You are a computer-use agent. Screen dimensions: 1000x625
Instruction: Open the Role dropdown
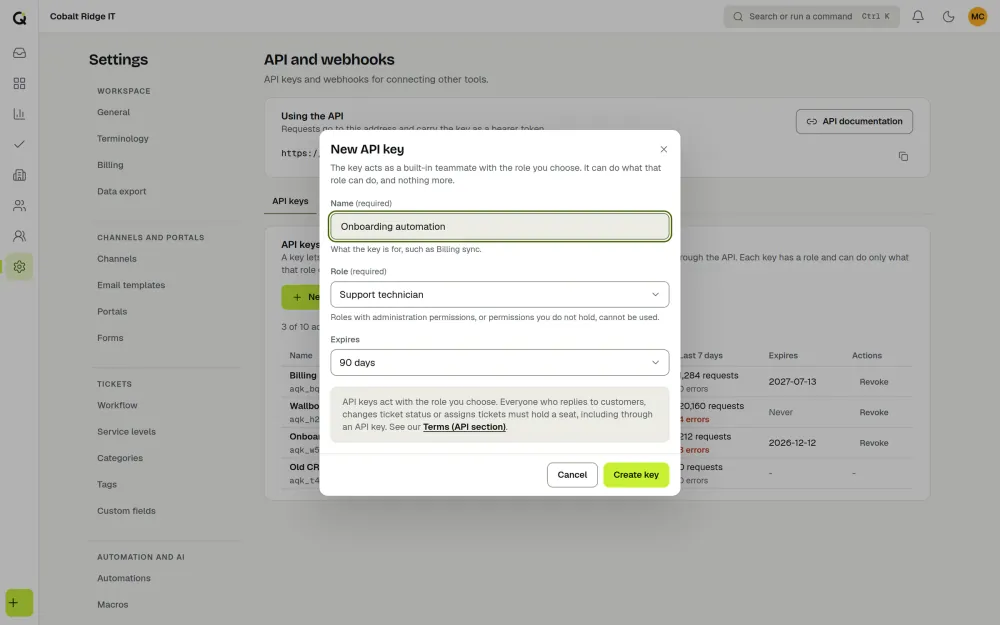point(499,295)
